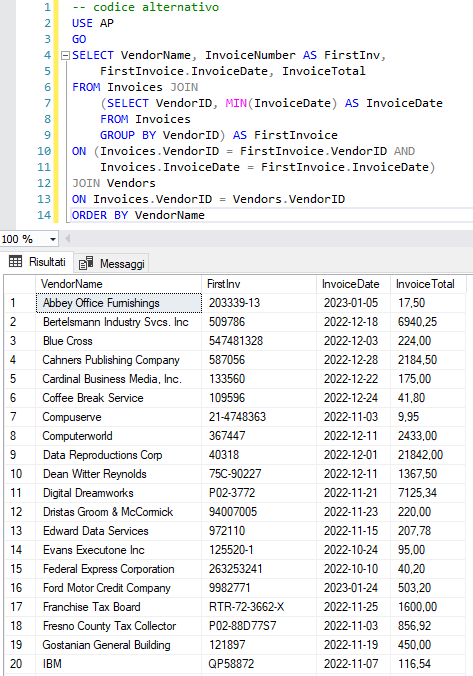Click the horizontal scroll left arrow
This screenshot has width=473, height=676.
[67, 238]
